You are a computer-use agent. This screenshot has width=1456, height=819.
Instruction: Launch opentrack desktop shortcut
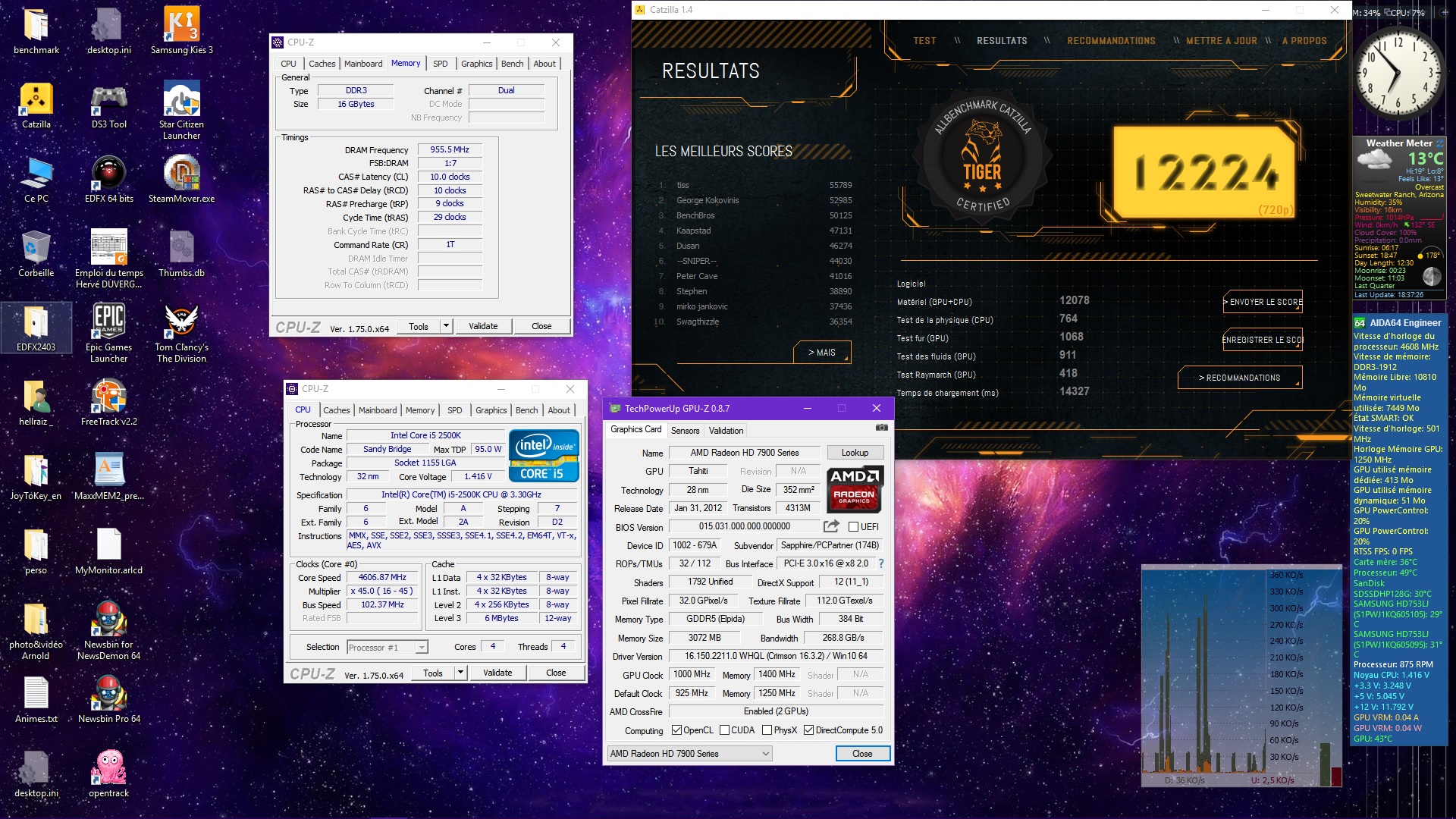tap(109, 775)
